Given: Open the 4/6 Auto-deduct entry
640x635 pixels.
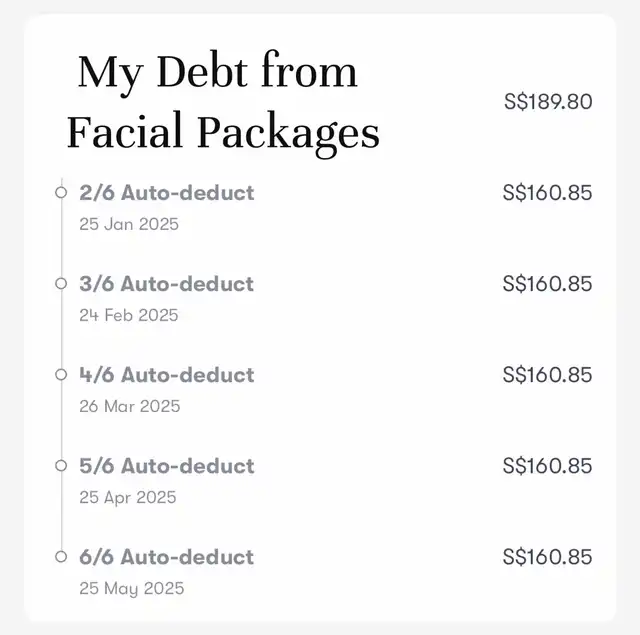Looking at the screenshot, I should pyautogui.click(x=167, y=375).
